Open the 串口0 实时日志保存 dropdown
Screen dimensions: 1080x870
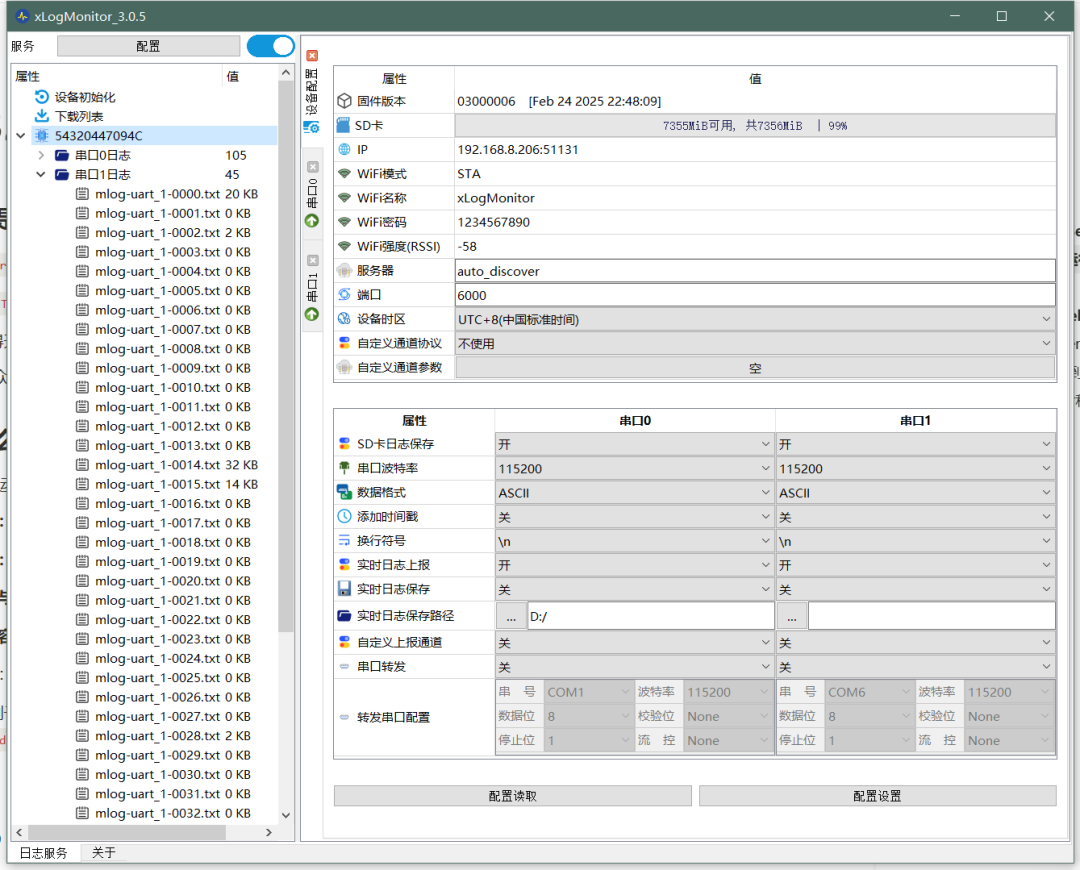coord(634,589)
